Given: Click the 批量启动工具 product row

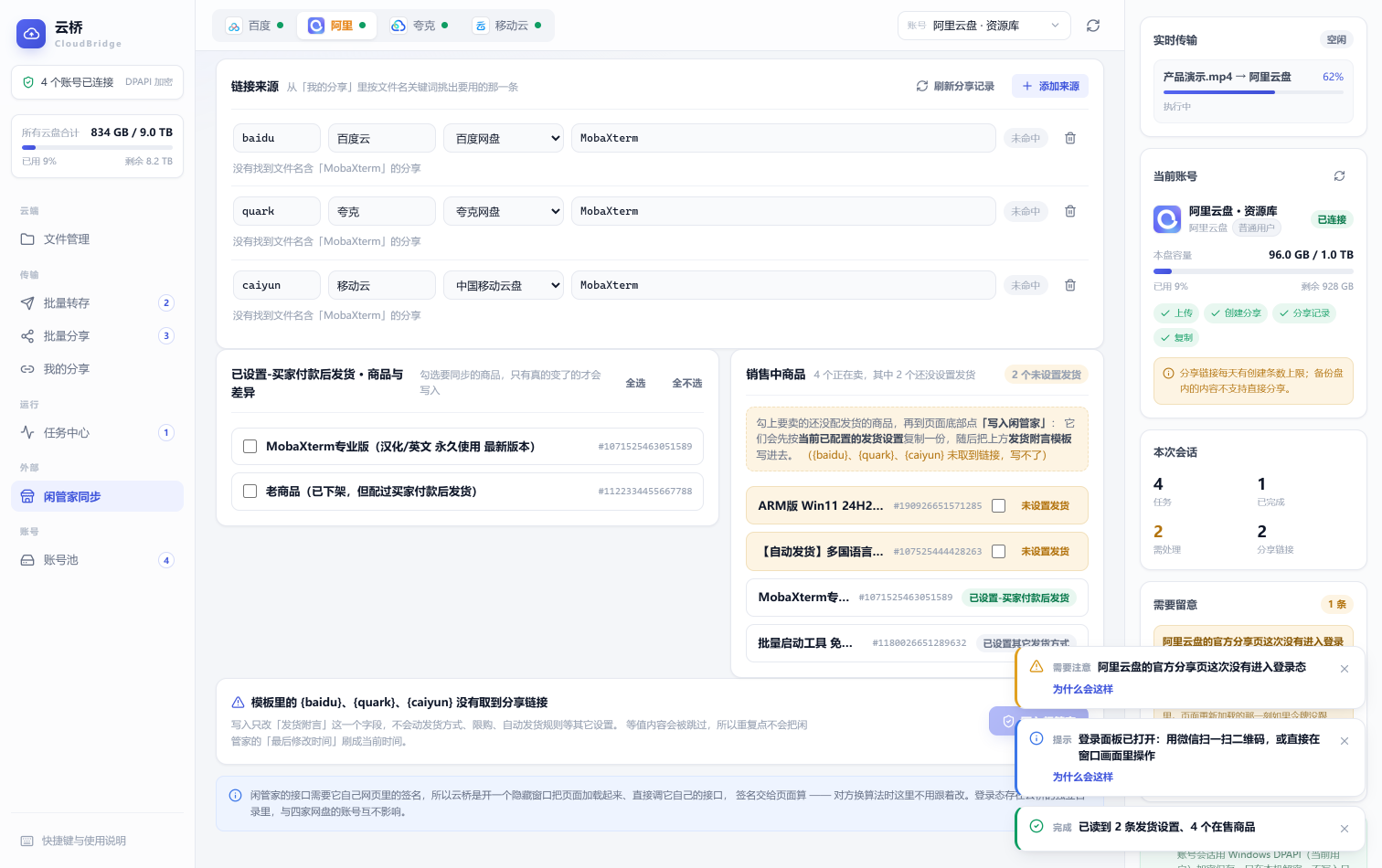Looking at the screenshot, I should point(917,643).
